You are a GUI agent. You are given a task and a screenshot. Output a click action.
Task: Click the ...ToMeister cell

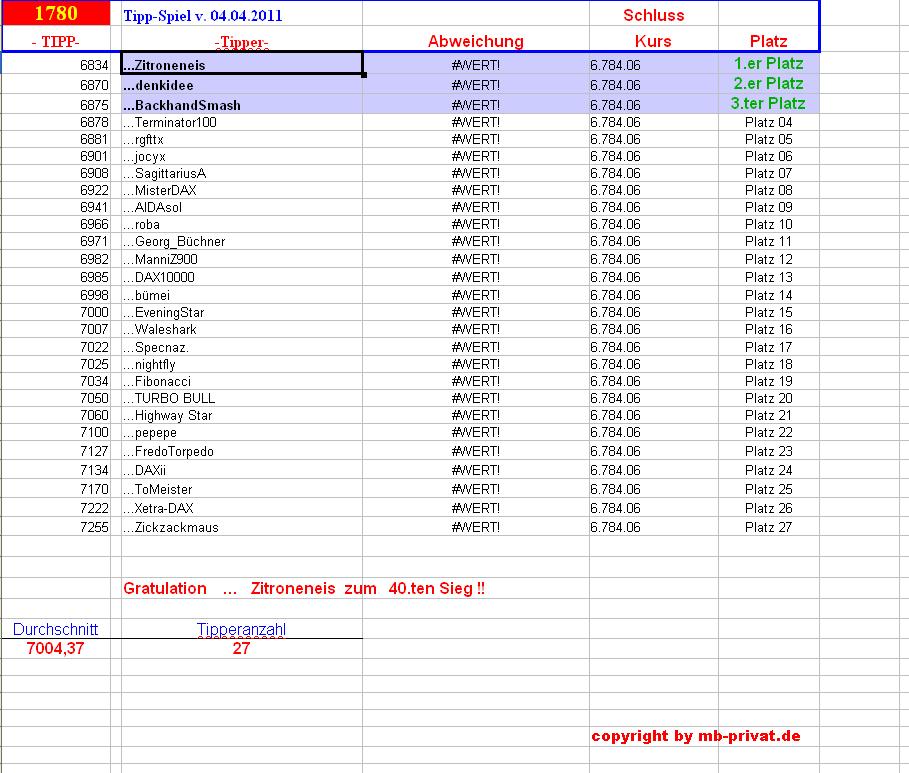coord(242,489)
